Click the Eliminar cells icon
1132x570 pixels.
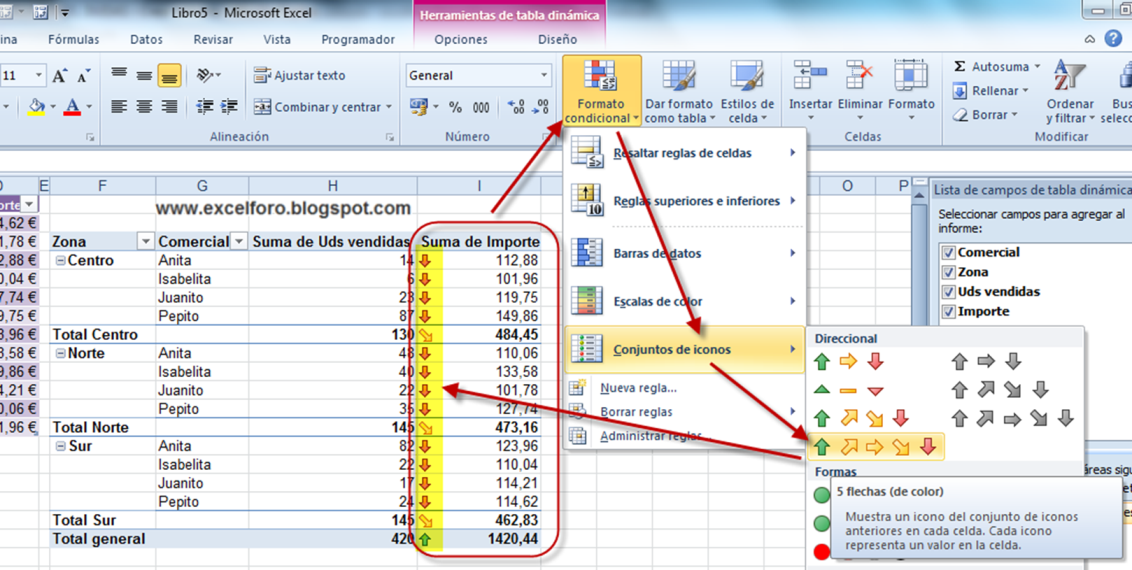(859, 75)
